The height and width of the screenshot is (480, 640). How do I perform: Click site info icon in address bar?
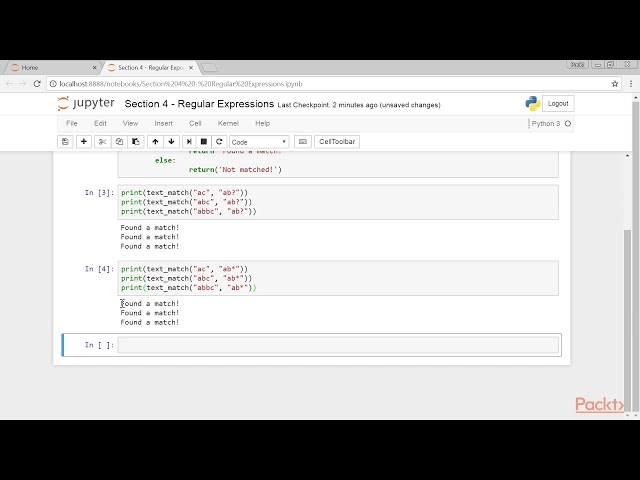(53, 84)
